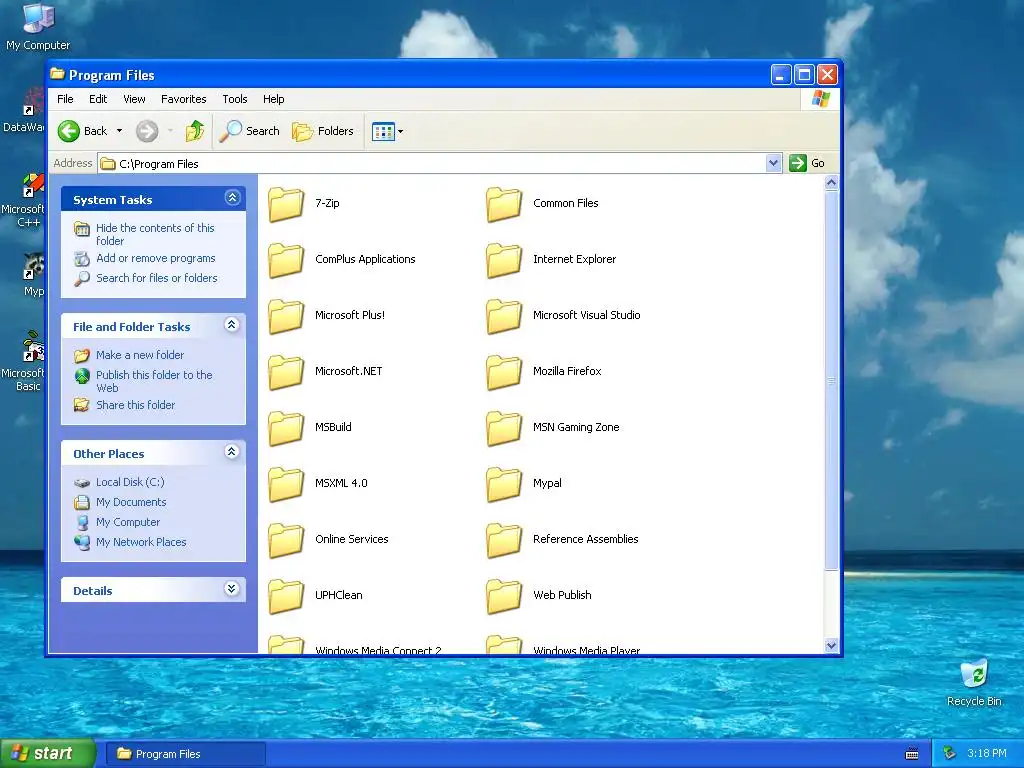Open the Help menu
Screen dimensions: 1024x768
(x=274, y=99)
